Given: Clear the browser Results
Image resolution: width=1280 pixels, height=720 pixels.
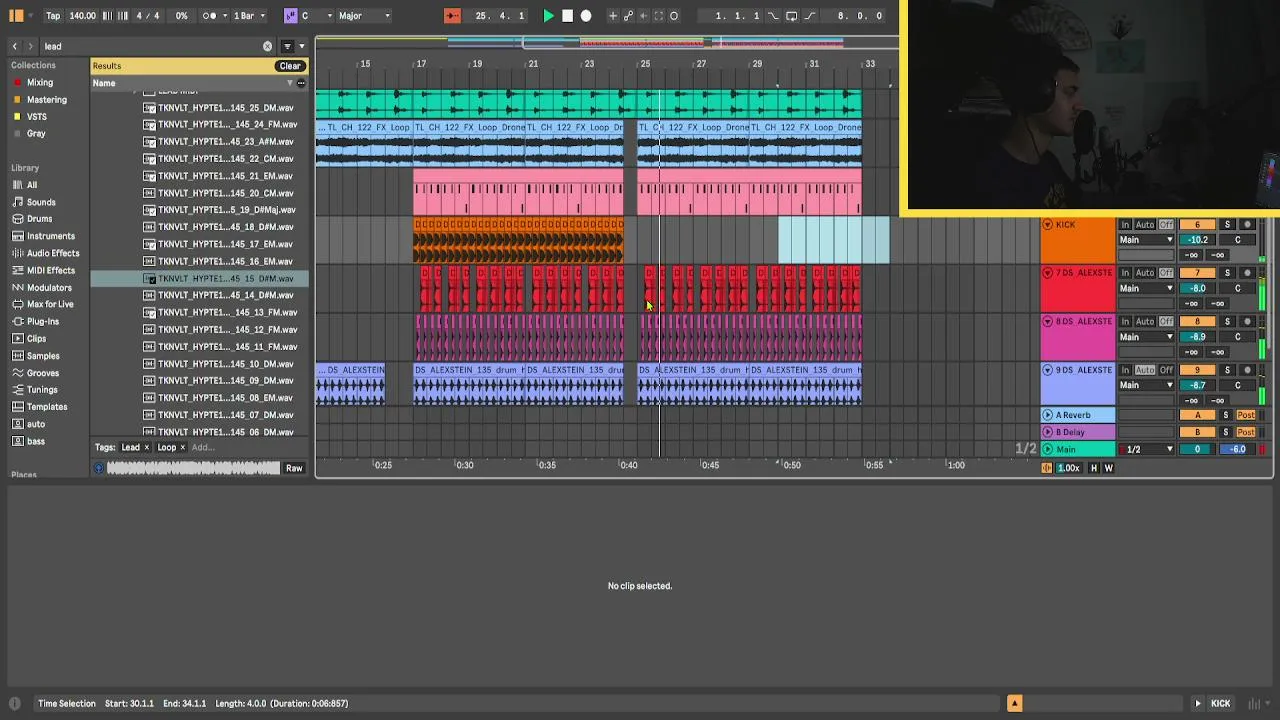Looking at the screenshot, I should [290, 66].
